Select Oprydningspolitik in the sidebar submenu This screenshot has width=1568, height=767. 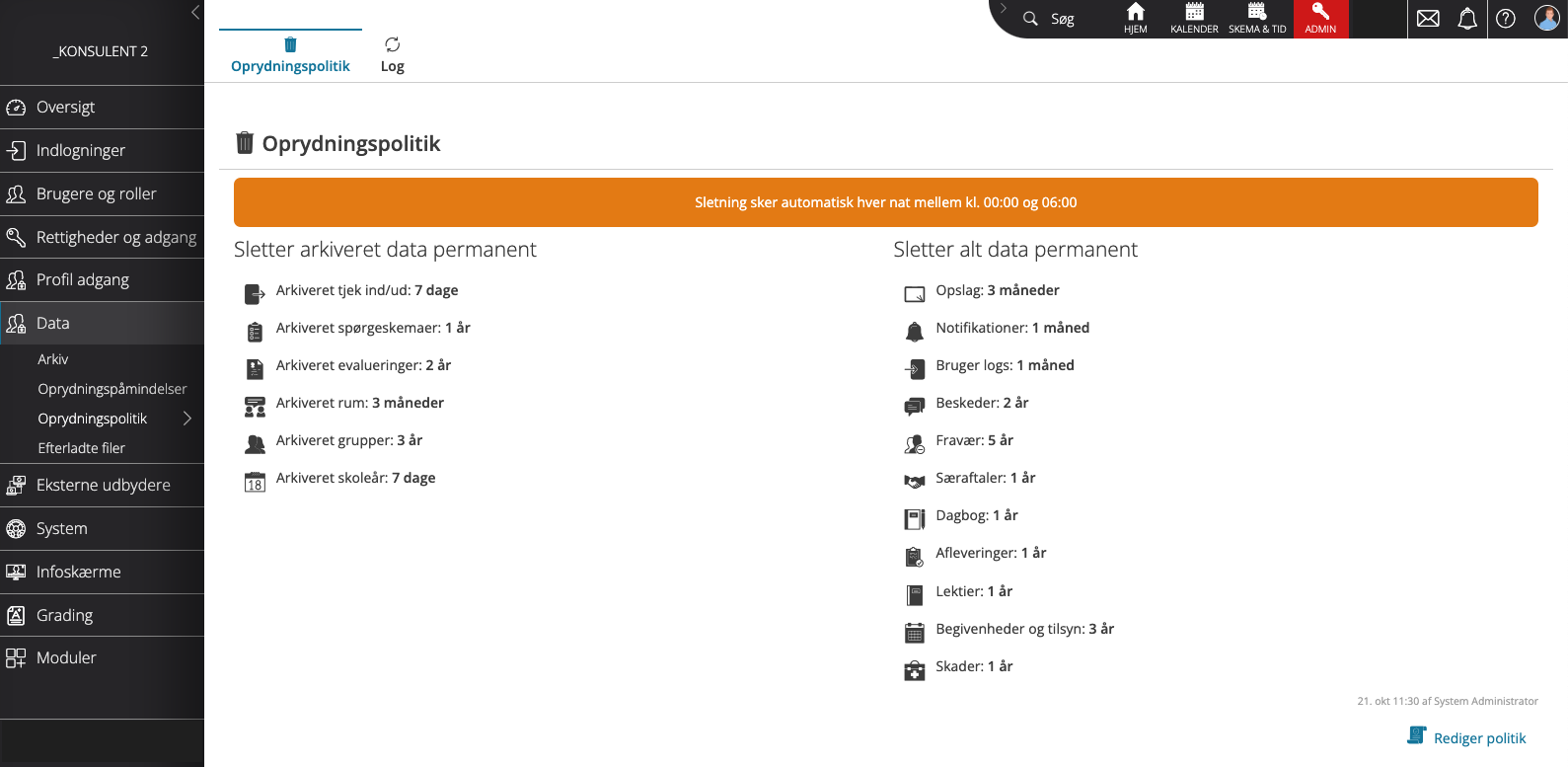coord(93,419)
